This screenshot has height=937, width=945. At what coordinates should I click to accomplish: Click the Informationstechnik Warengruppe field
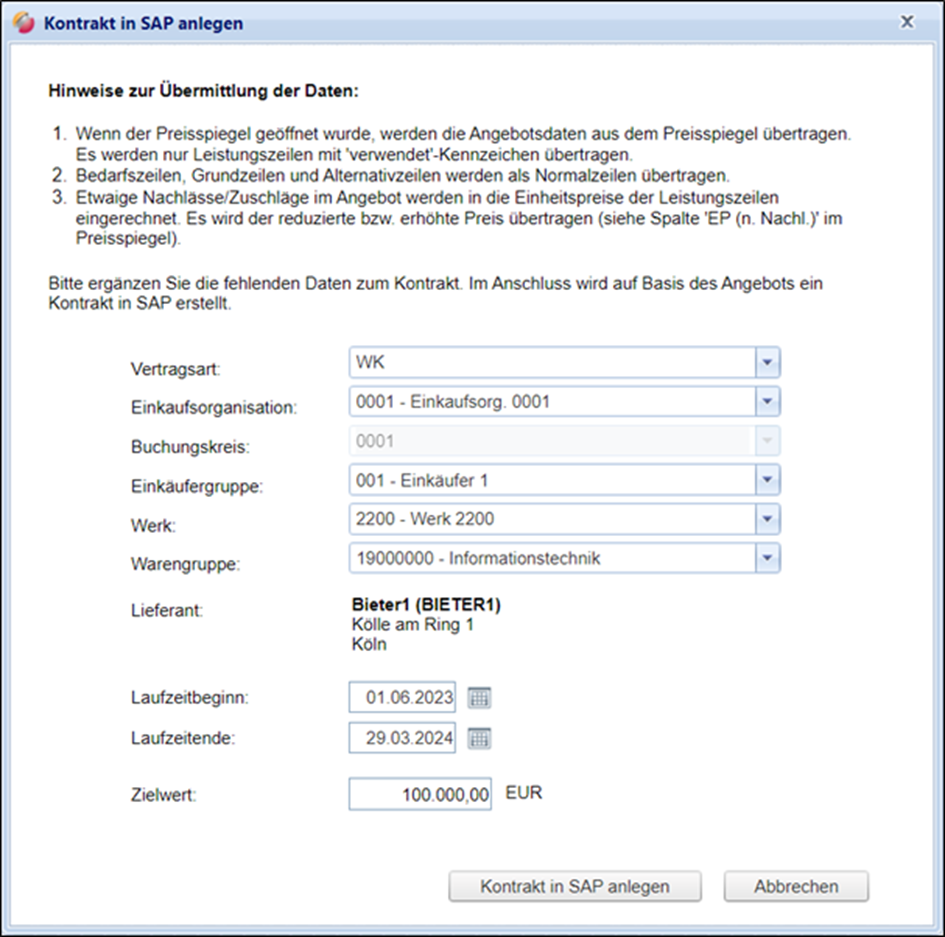550,559
